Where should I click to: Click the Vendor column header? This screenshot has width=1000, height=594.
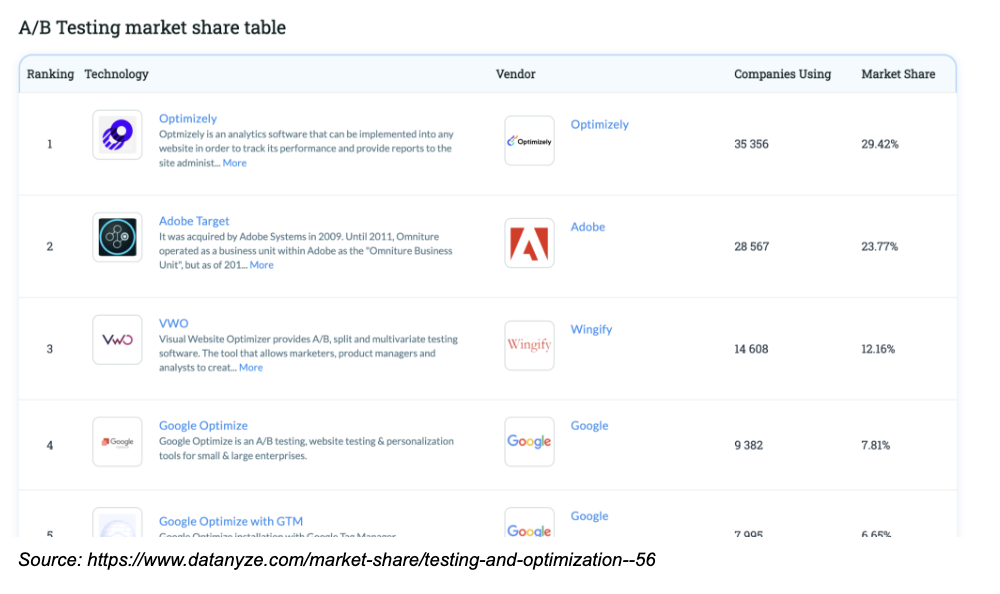point(515,74)
